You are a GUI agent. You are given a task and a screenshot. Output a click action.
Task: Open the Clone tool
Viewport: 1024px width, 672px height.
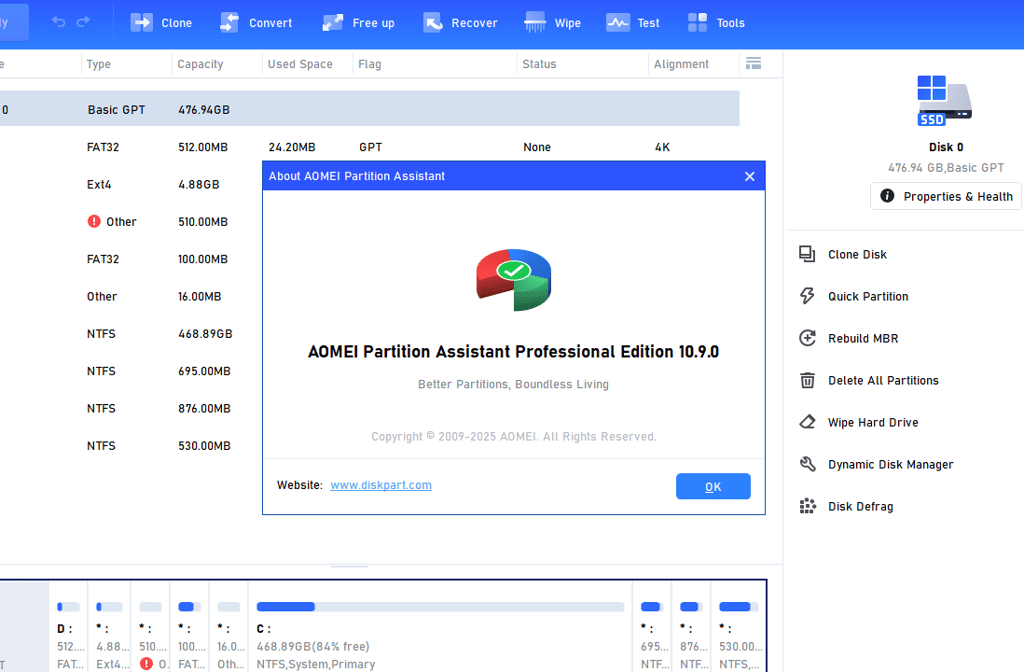click(x=161, y=23)
